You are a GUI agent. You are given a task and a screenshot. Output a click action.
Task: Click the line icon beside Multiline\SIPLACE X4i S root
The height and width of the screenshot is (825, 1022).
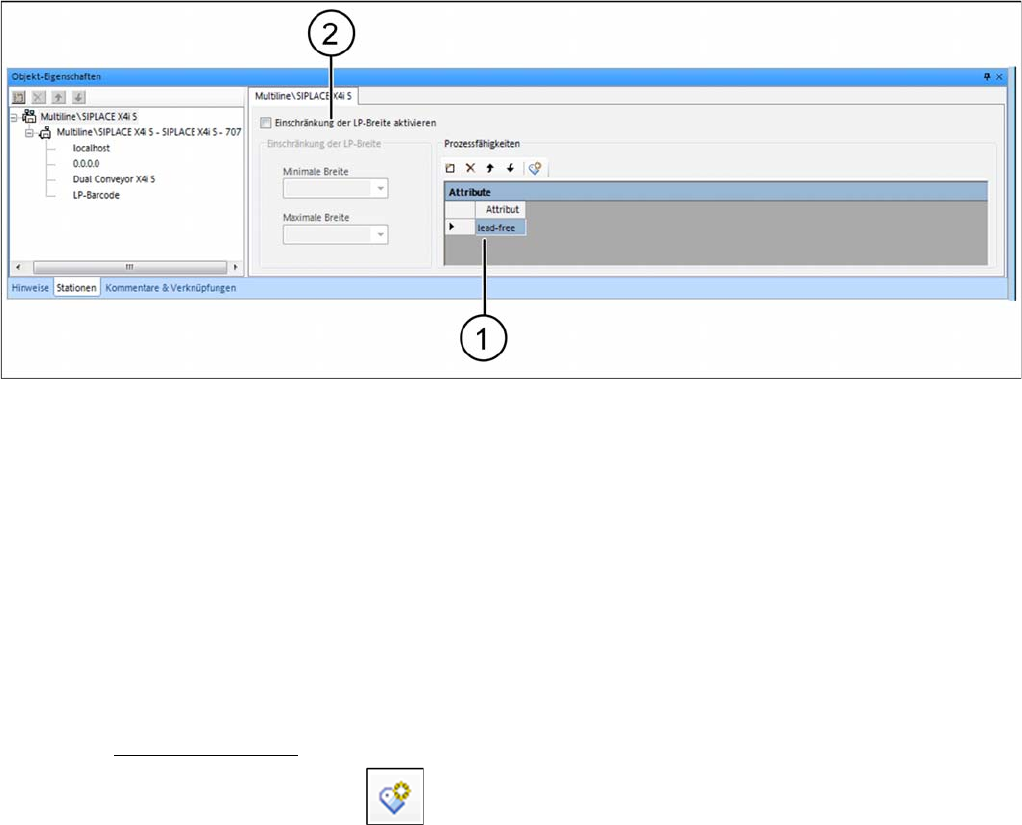pos(29,117)
